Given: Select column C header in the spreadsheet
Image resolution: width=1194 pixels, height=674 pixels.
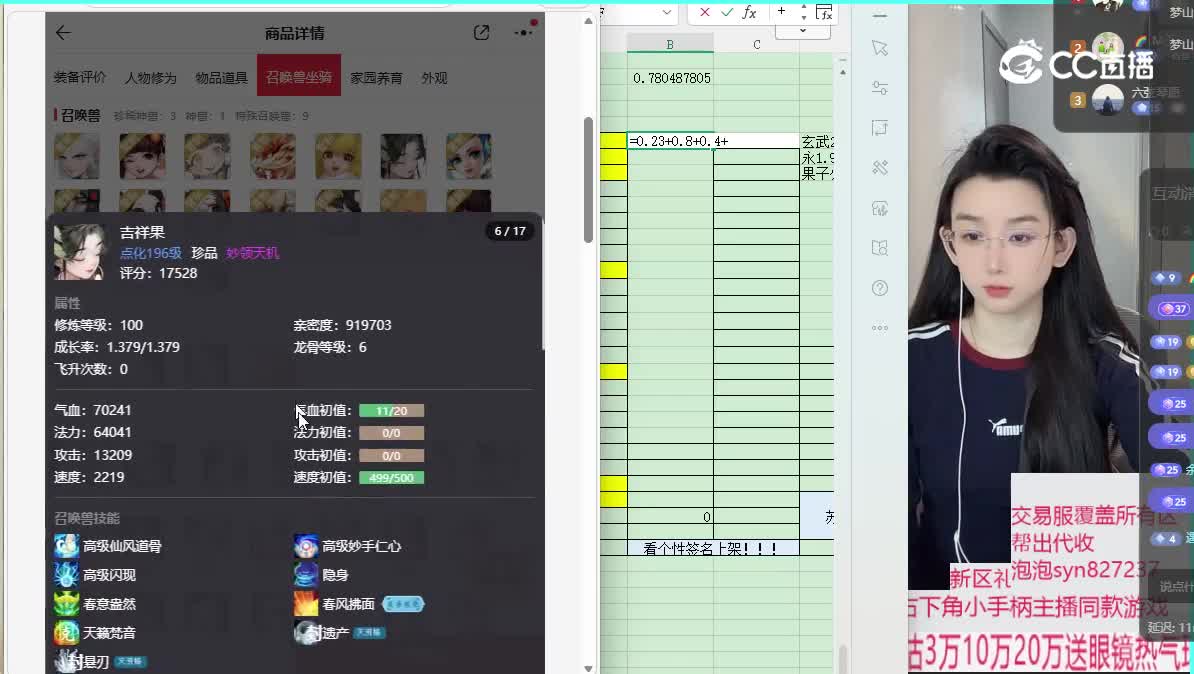Looking at the screenshot, I should click(x=756, y=45).
